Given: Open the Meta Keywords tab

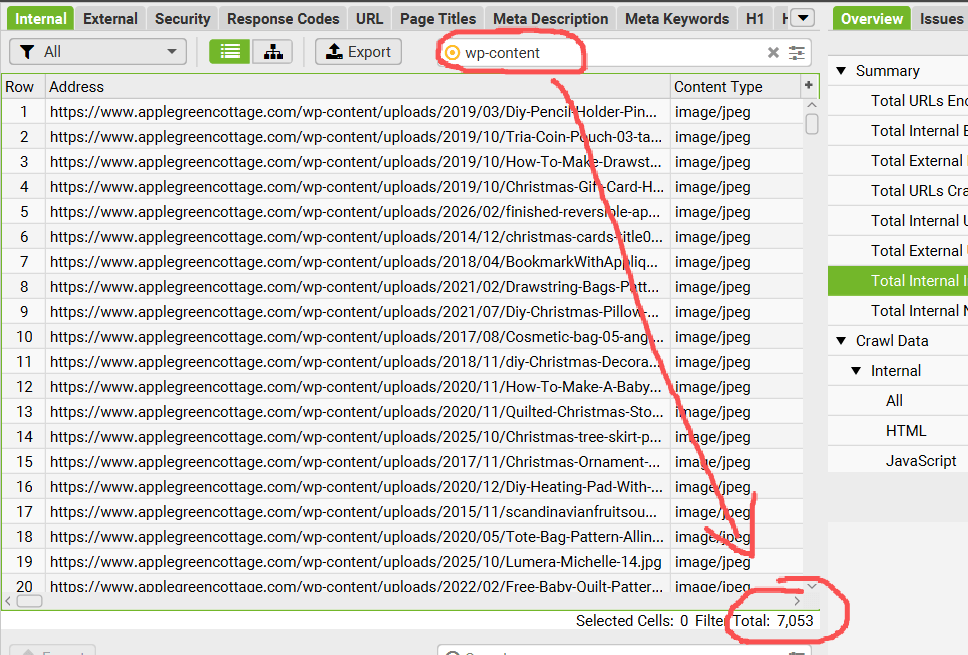Looking at the screenshot, I should coord(677,19).
